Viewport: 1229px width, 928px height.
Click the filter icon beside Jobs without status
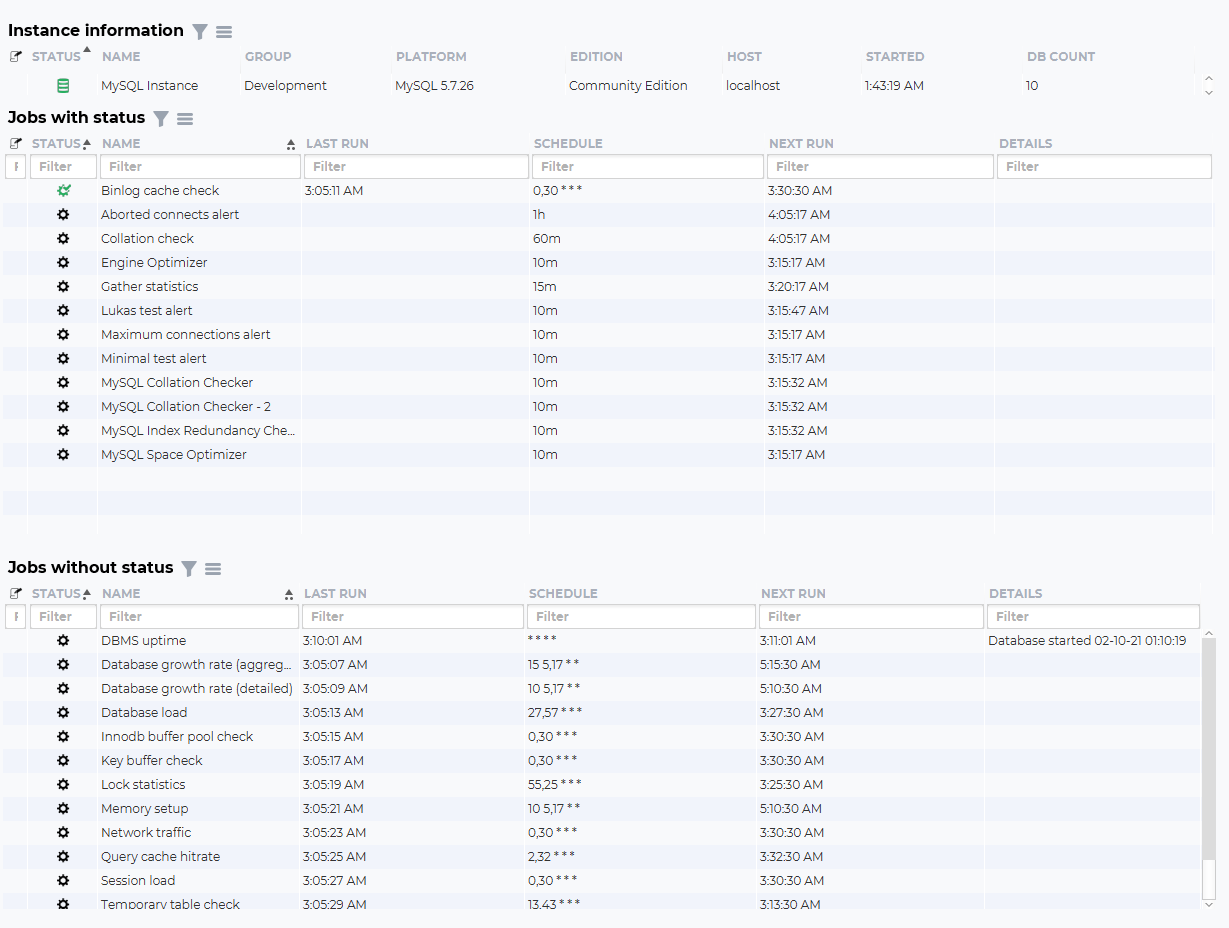point(189,569)
